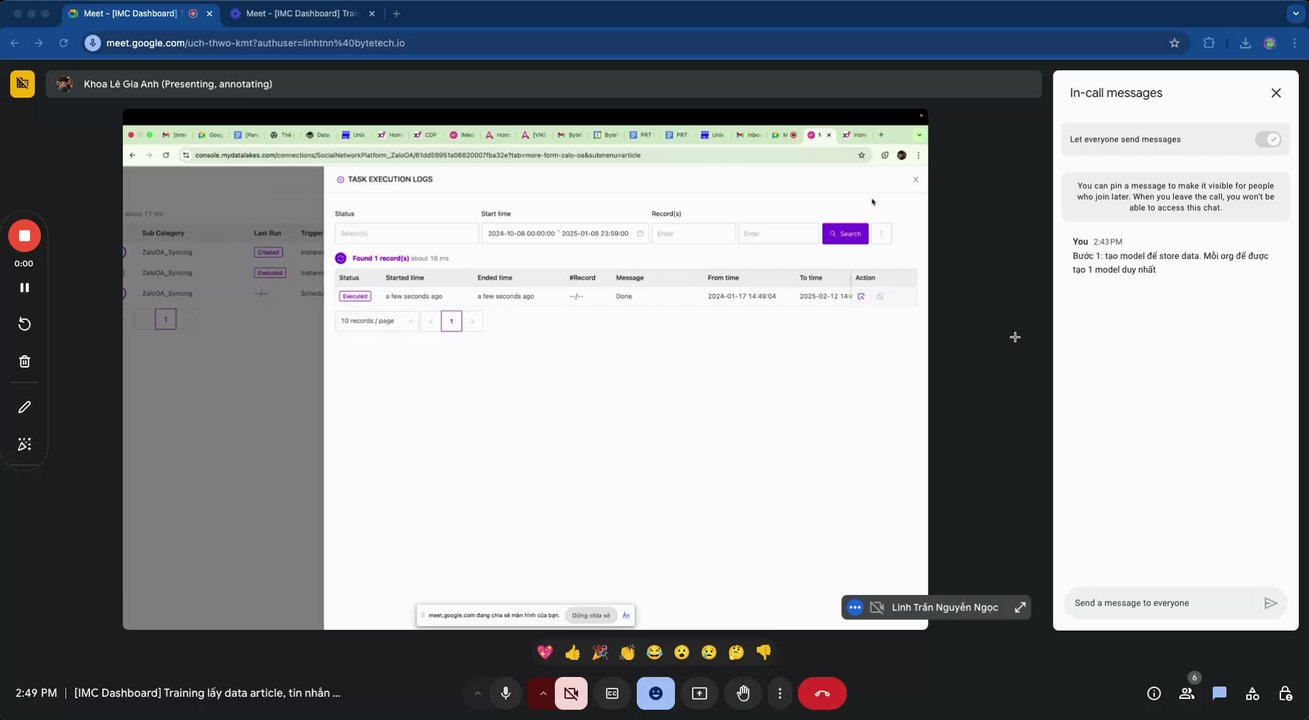
Task: Send the surprised face reaction
Action: pyautogui.click(x=682, y=652)
